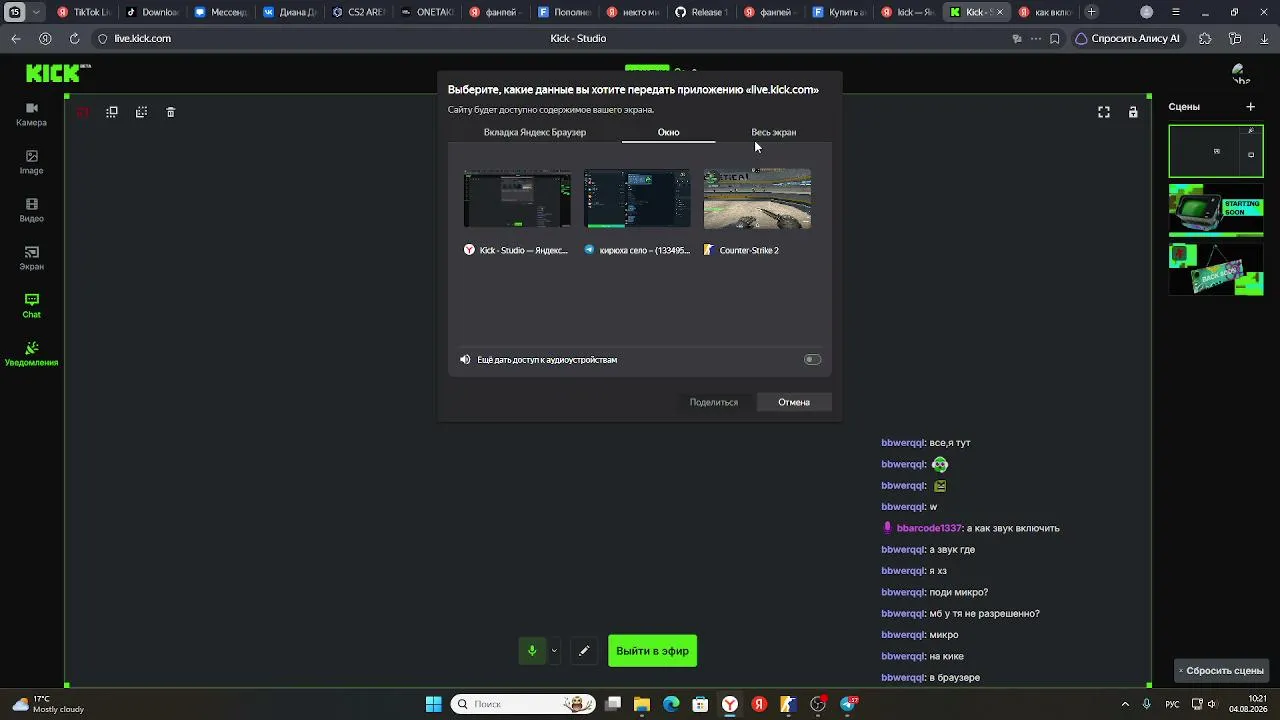Delete selected source with trash icon
The image size is (1280, 720).
click(171, 112)
